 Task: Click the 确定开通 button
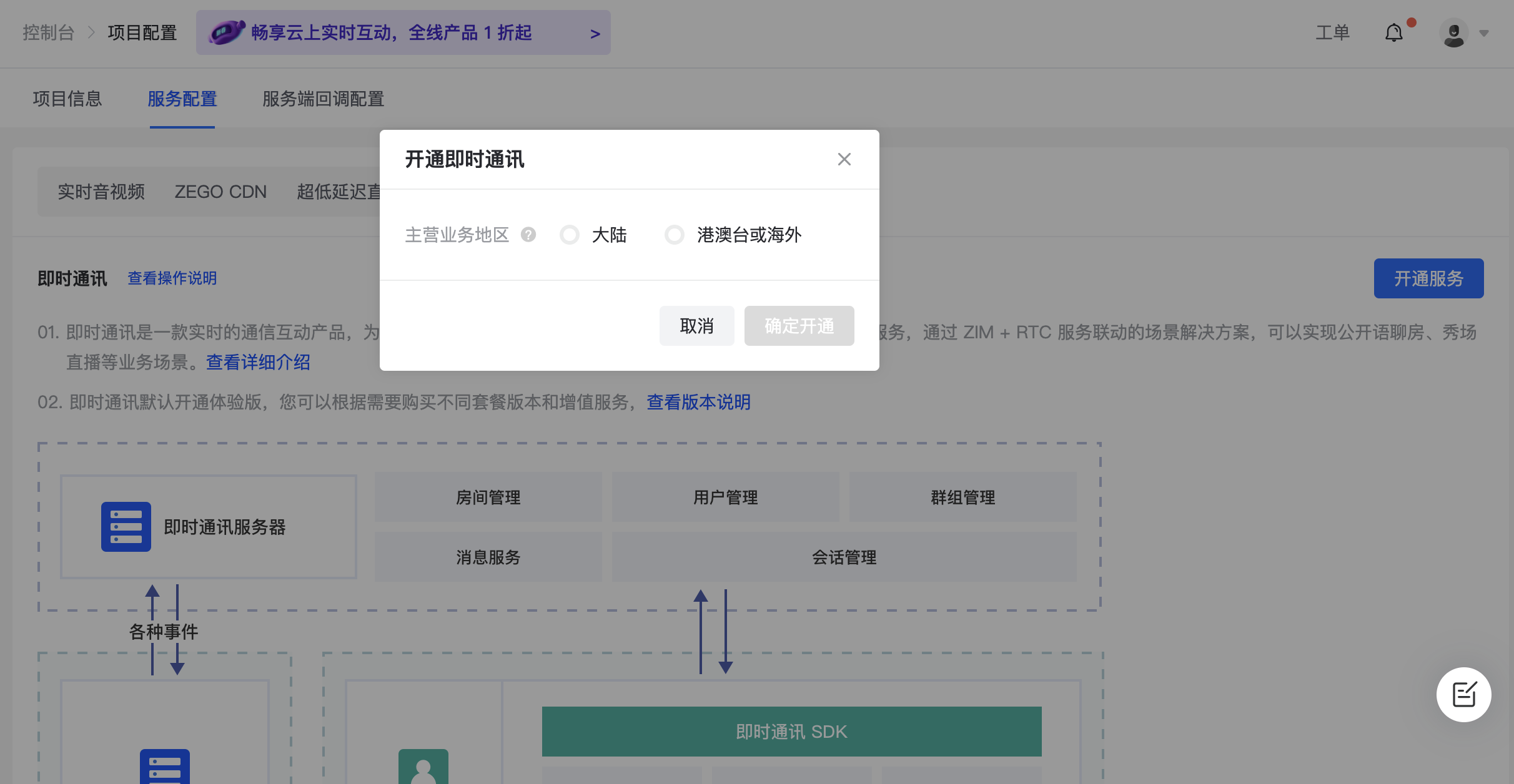click(x=799, y=326)
